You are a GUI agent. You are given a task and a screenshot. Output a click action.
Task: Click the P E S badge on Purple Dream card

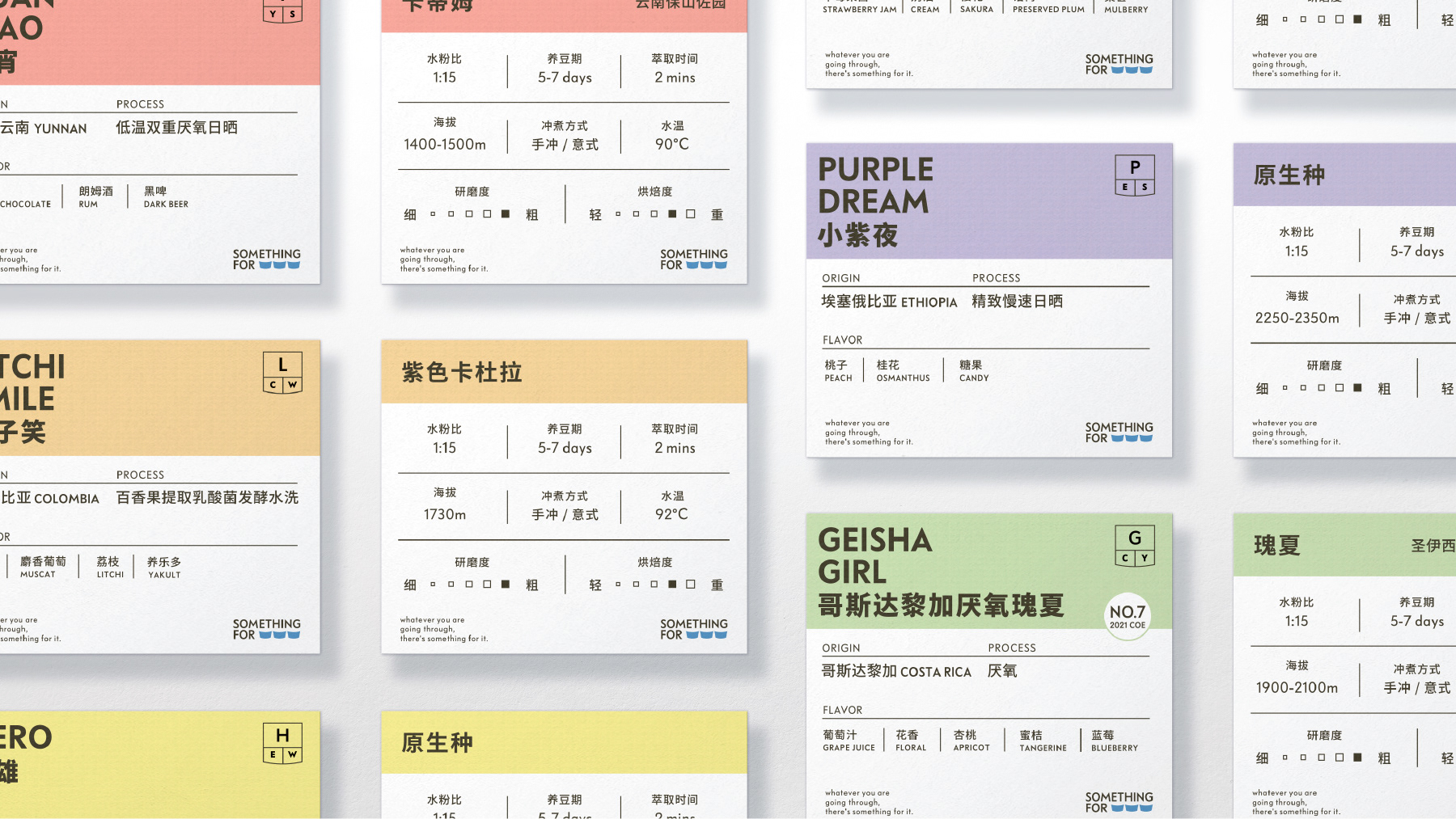coord(1135,175)
